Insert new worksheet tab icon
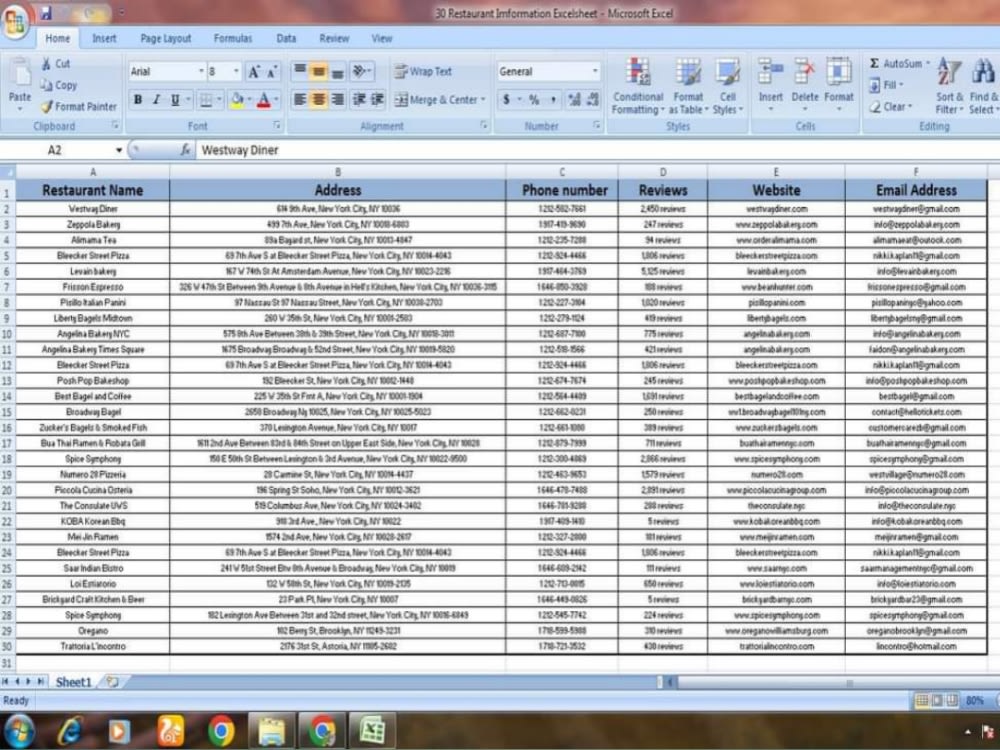Viewport: 1000px width, 750px height. pos(112,682)
